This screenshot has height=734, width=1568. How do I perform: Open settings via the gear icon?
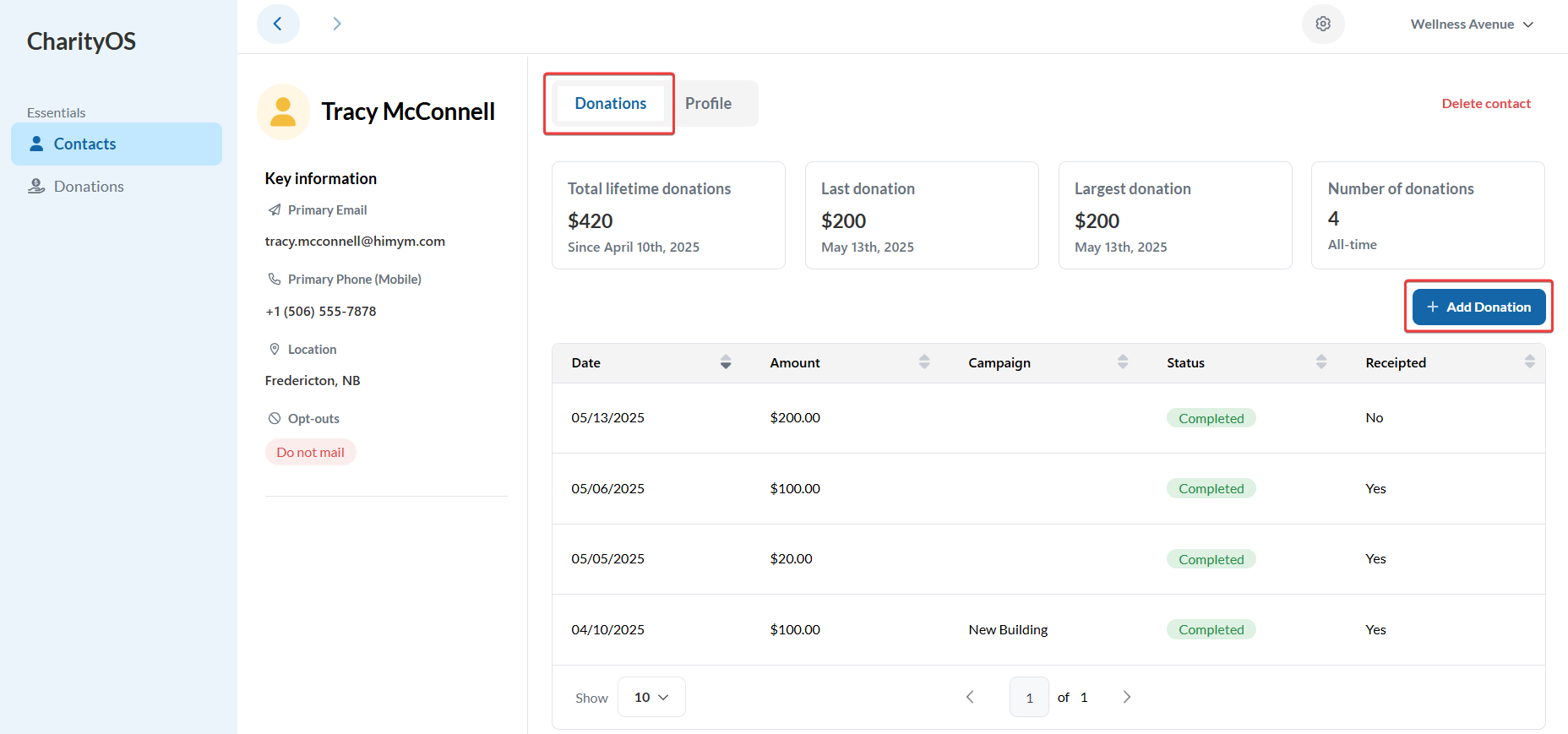tap(1323, 24)
